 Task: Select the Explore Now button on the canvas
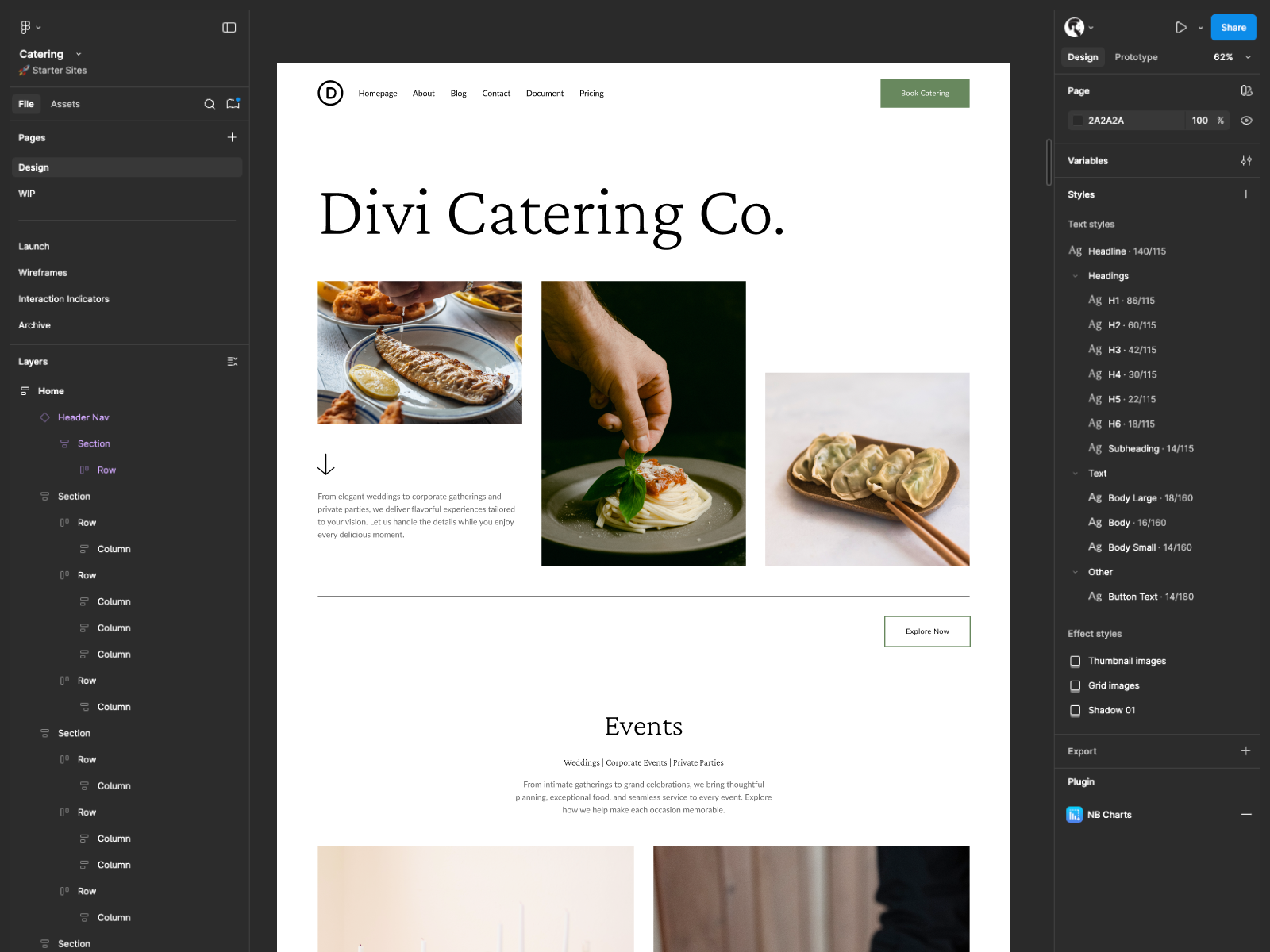[x=926, y=631]
